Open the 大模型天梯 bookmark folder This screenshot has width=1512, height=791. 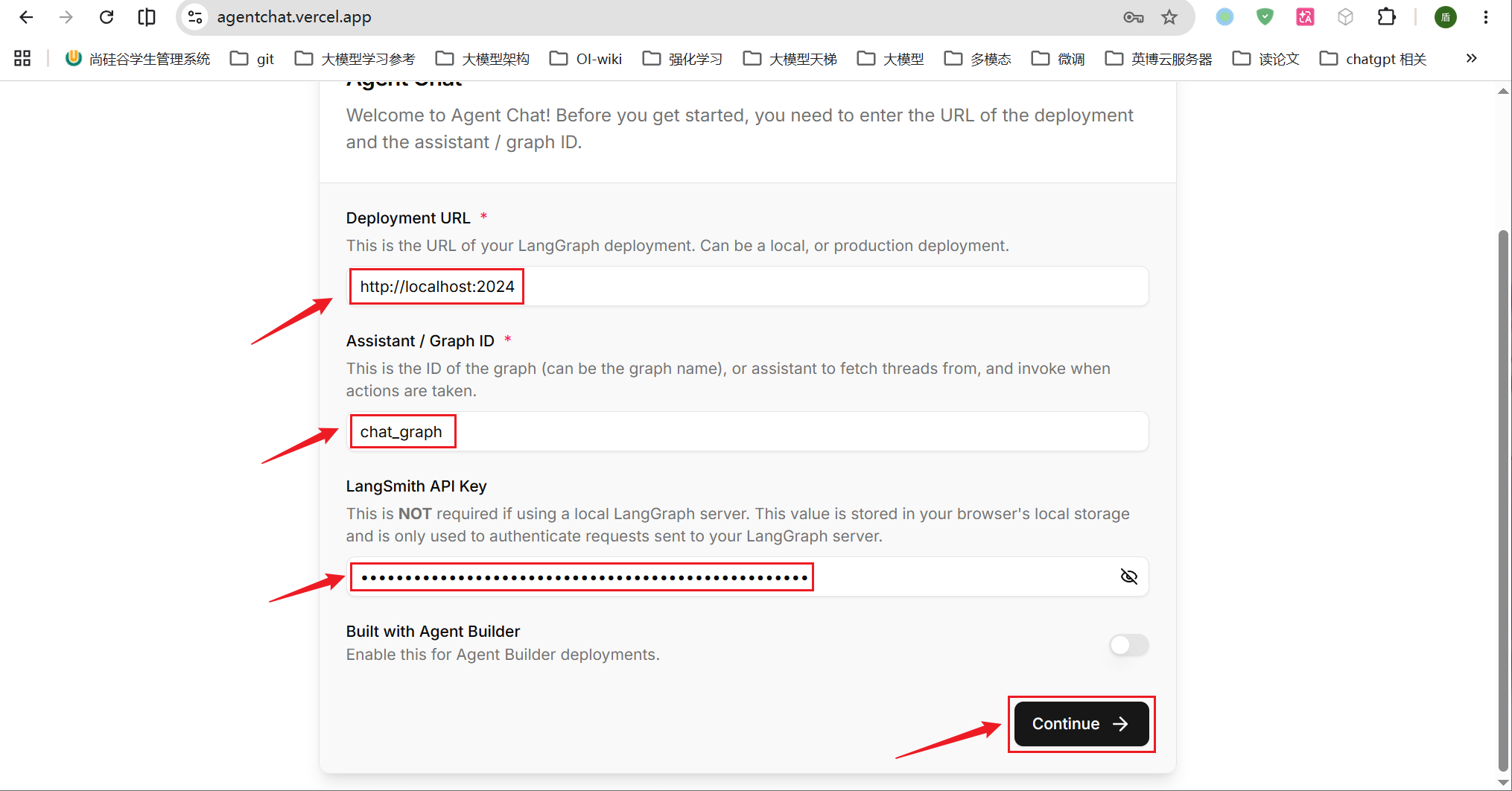(790, 59)
